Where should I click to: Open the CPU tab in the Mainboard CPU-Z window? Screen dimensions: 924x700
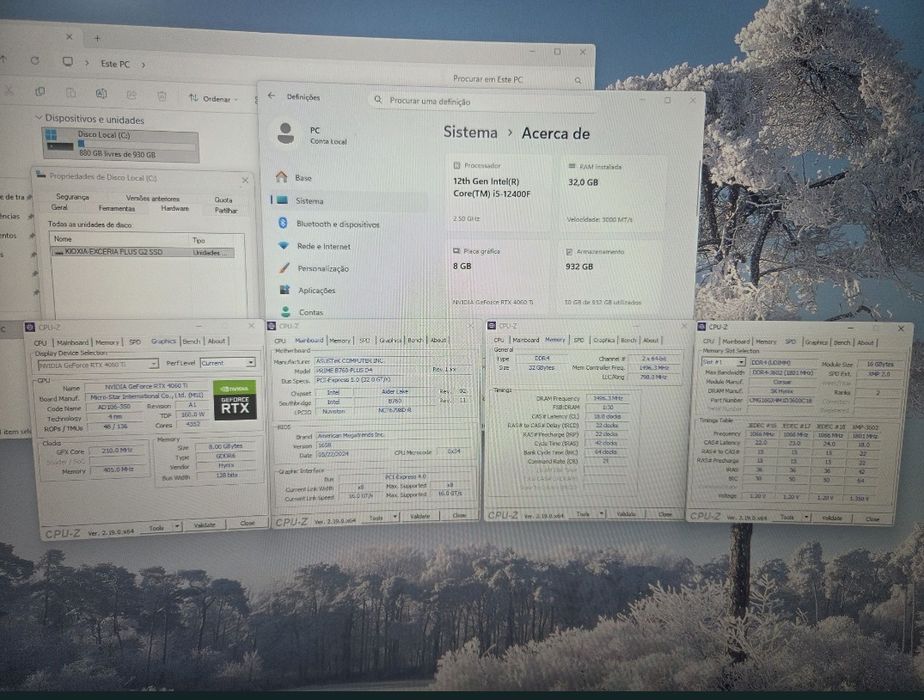(x=280, y=341)
